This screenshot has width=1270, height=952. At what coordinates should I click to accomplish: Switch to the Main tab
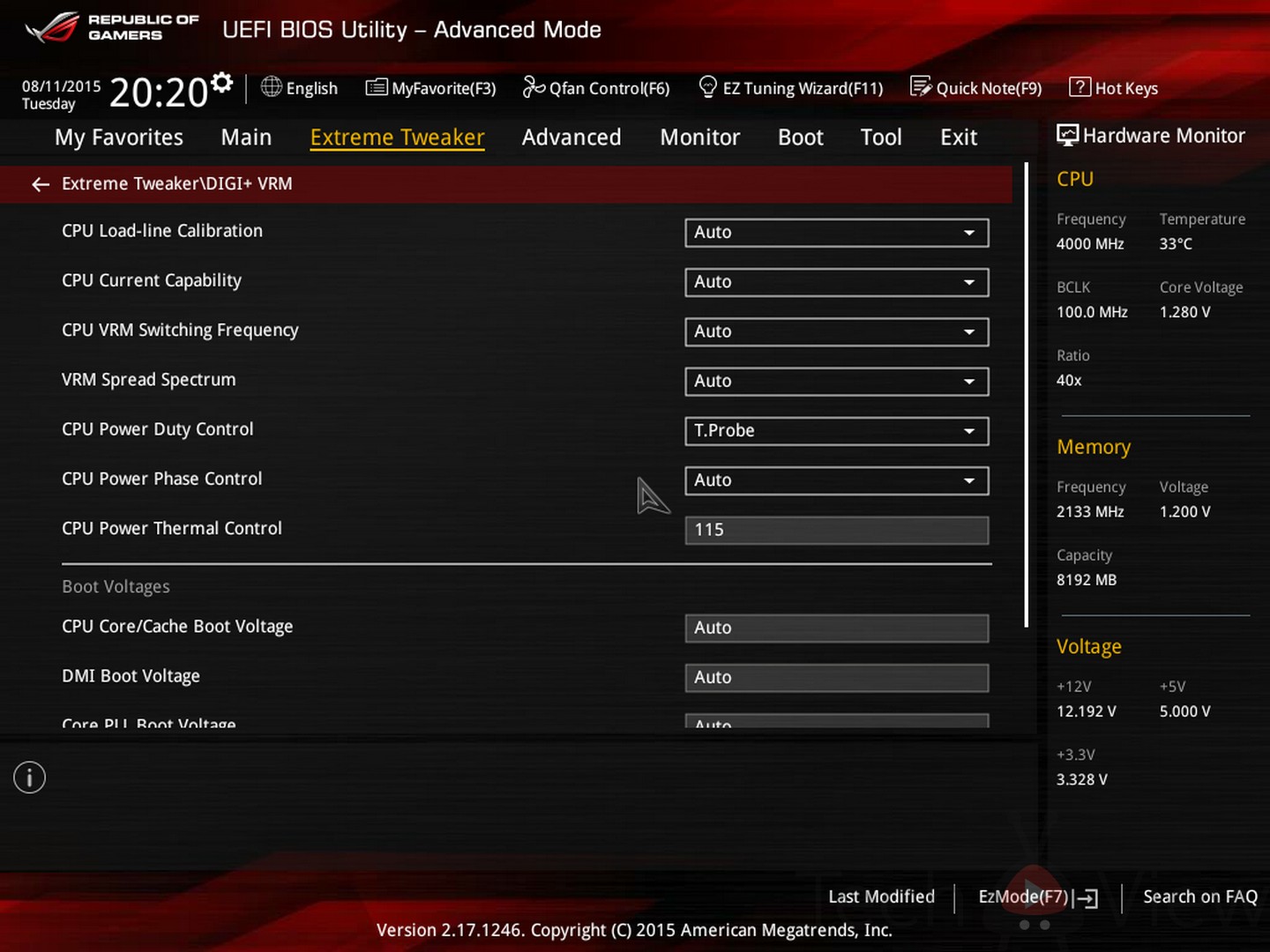pos(246,138)
